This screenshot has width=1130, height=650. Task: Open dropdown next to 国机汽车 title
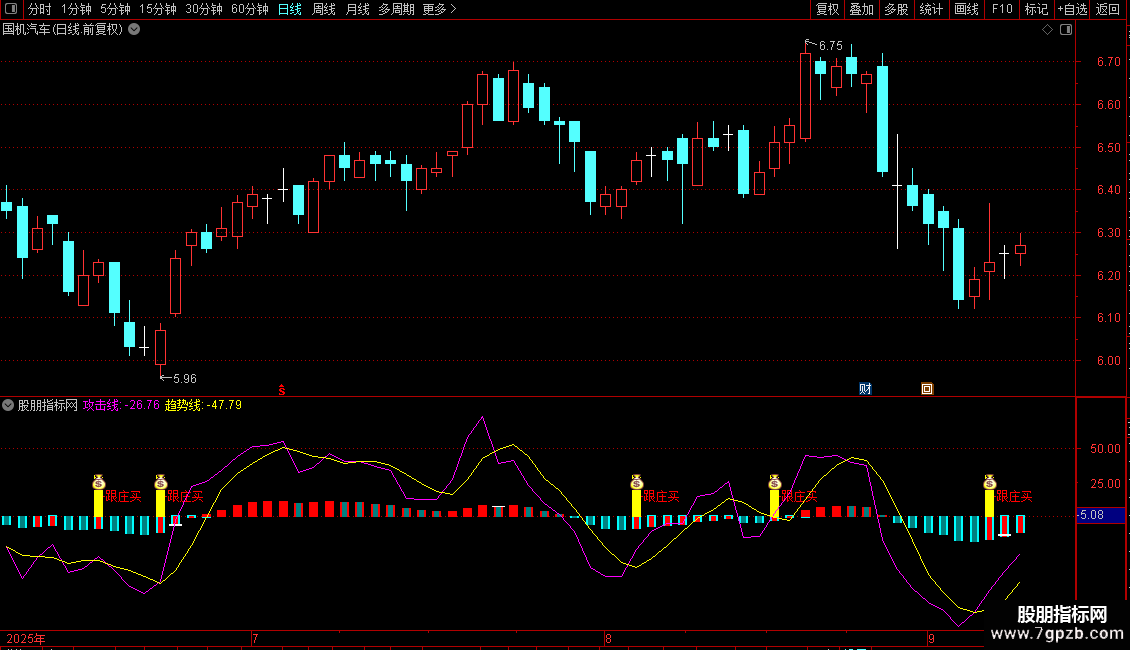[x=134, y=30]
